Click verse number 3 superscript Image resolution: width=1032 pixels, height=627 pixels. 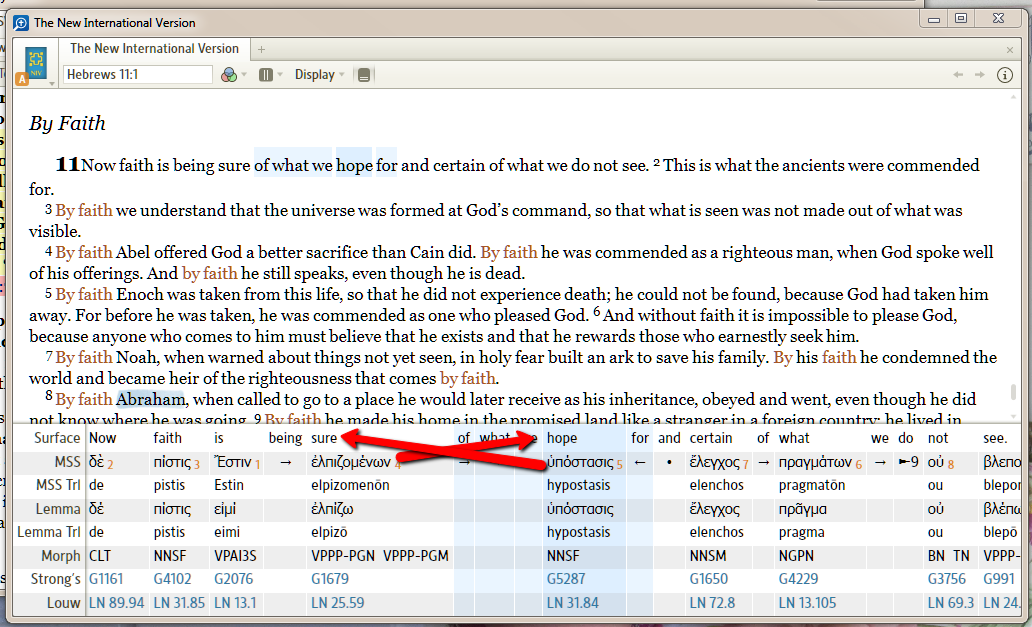coord(48,209)
